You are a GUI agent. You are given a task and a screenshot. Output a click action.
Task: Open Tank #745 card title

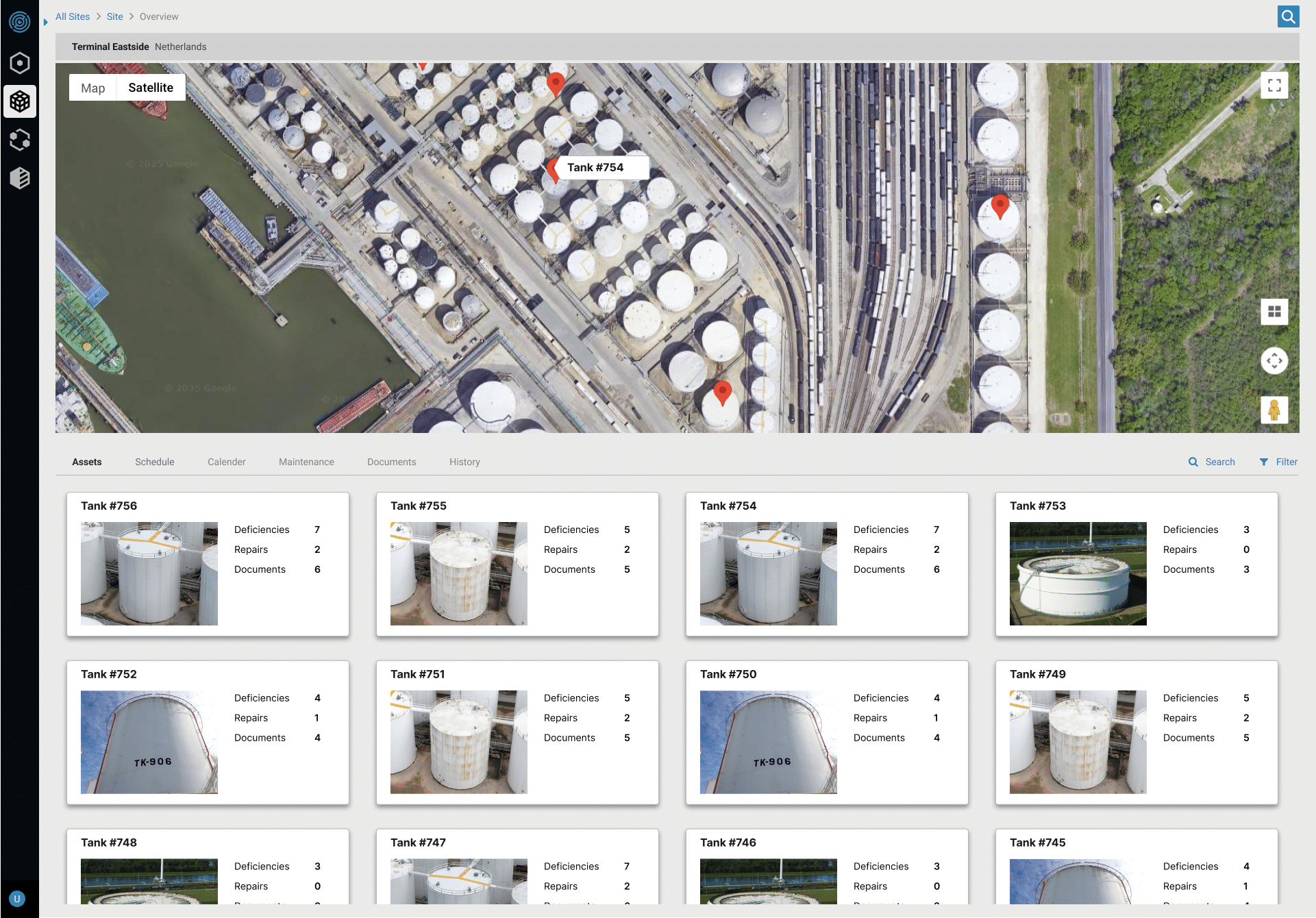point(1038,843)
